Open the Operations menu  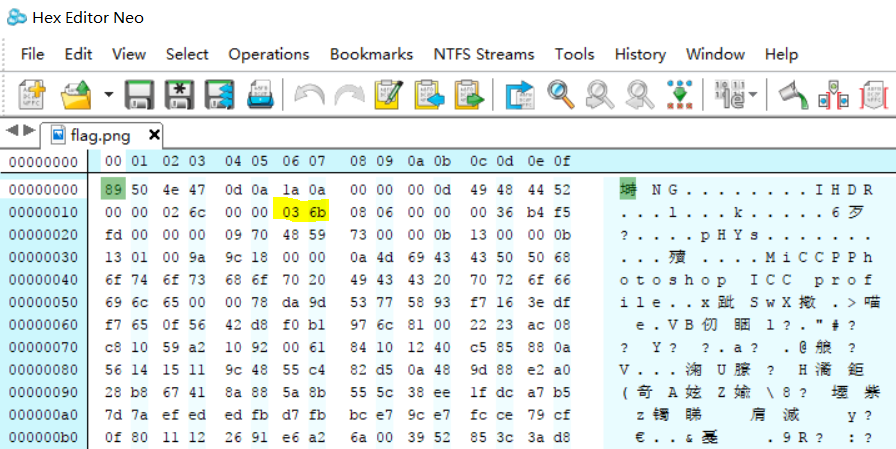tap(269, 54)
